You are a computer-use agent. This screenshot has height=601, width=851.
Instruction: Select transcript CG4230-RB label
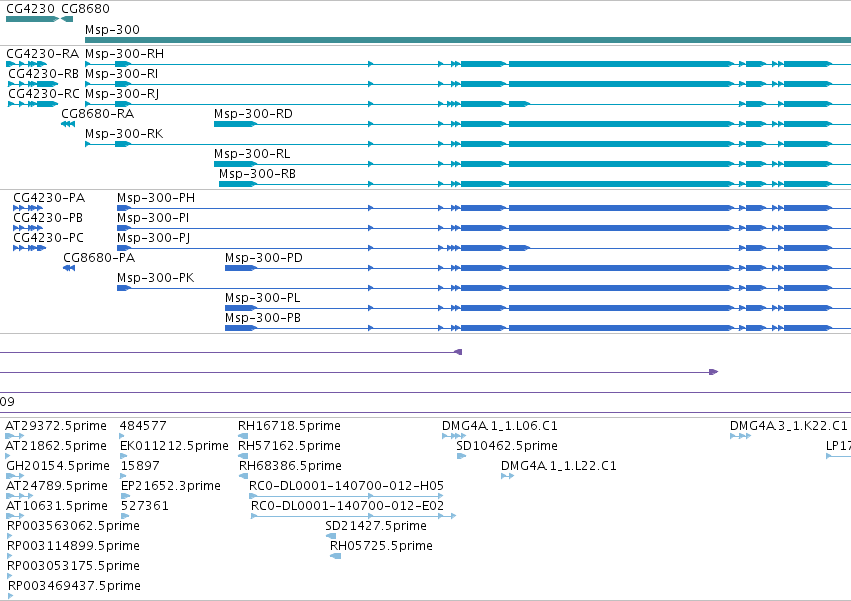(43, 74)
